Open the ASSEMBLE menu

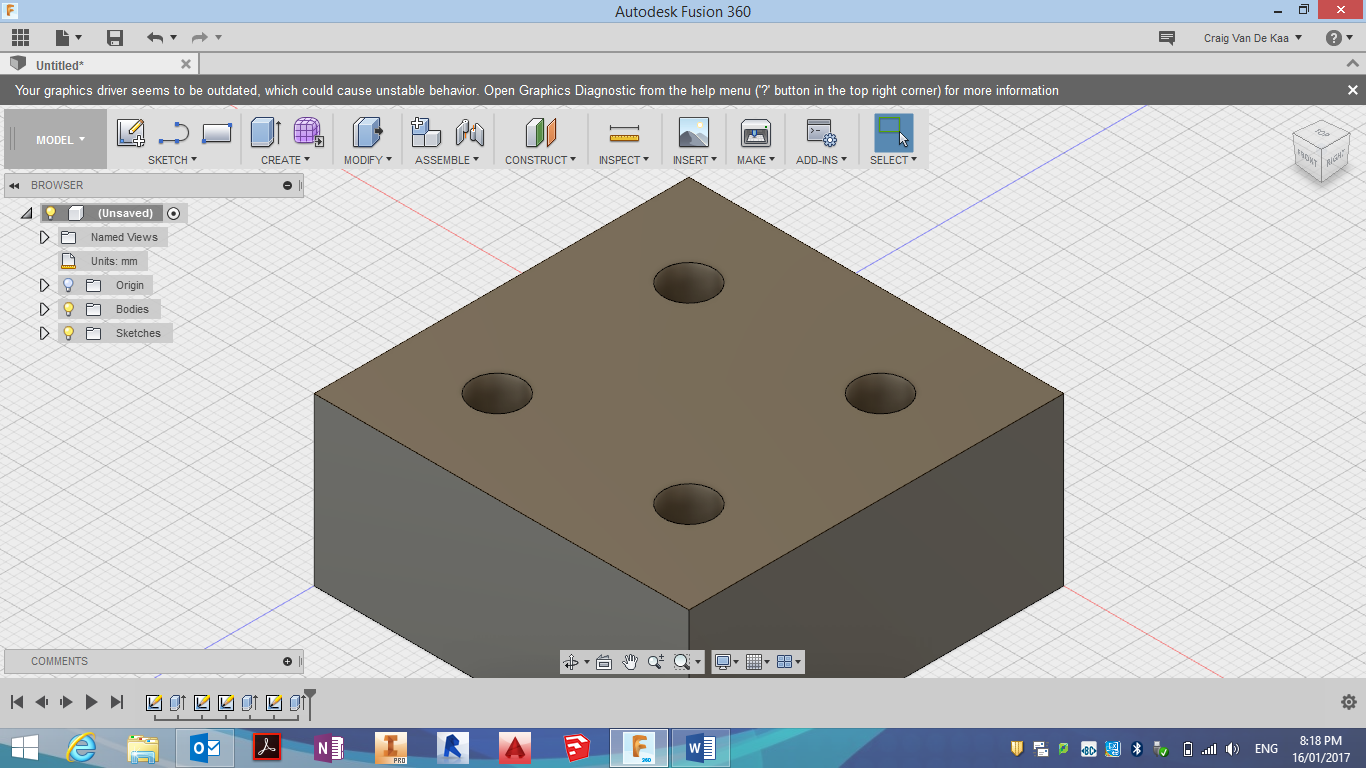coord(447,160)
